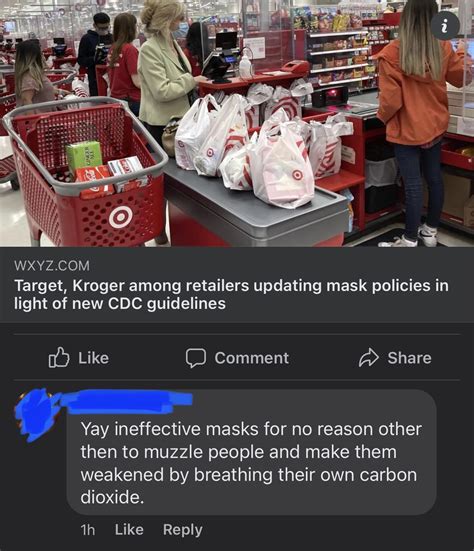
Task: Click the 1h comment timestamp
Action: click(x=88, y=530)
